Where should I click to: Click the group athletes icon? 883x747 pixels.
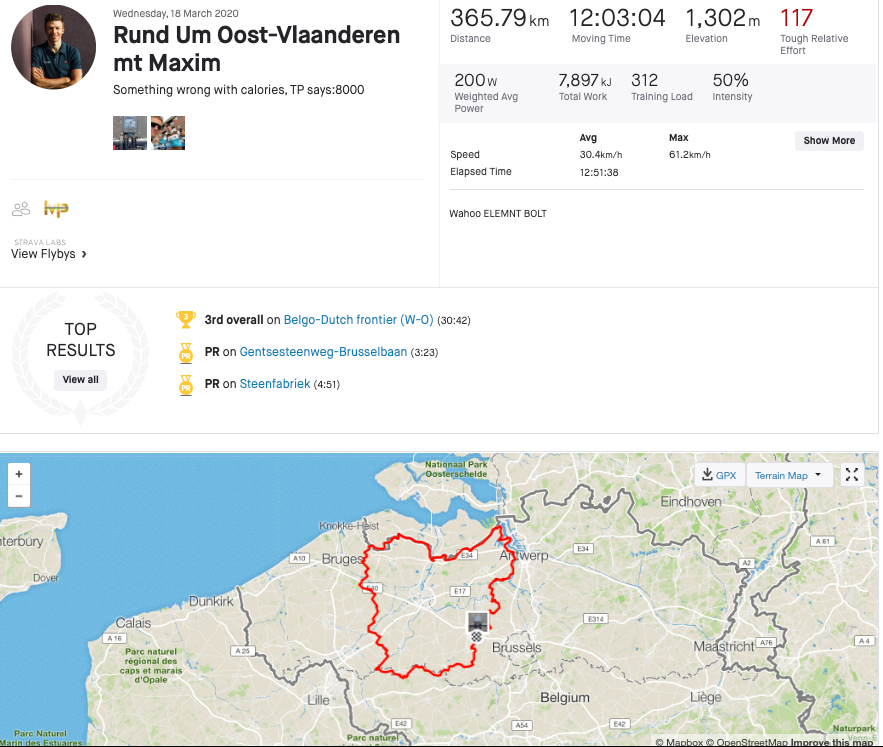pos(21,209)
